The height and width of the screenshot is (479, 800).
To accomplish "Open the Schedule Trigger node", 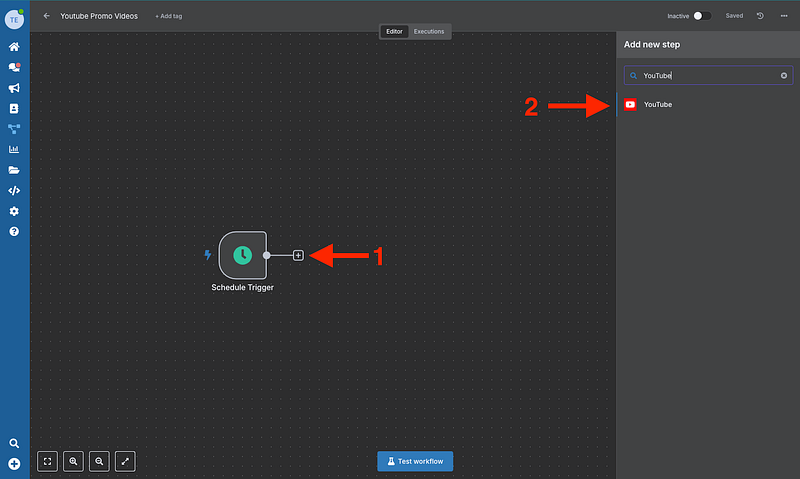I will 242,255.
